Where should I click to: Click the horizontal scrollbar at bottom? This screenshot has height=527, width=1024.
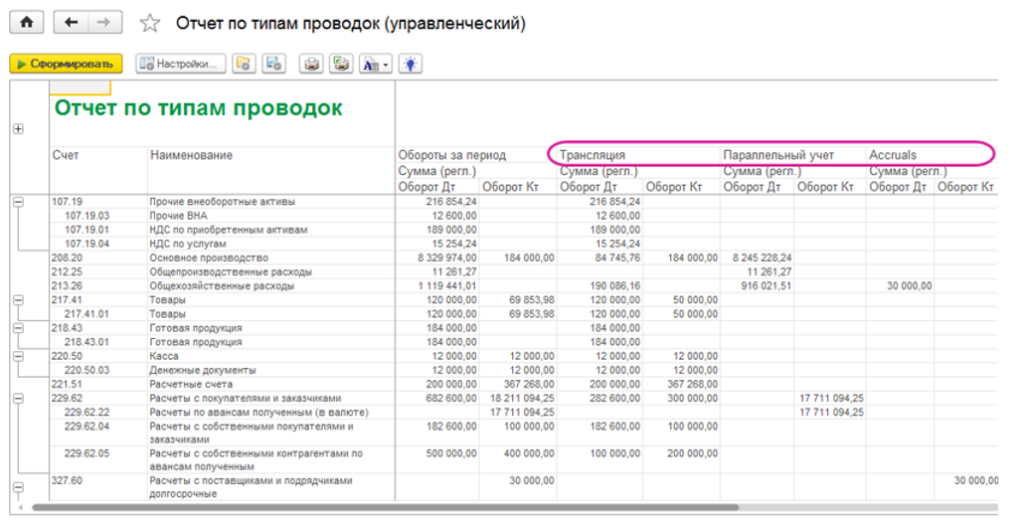[500, 509]
